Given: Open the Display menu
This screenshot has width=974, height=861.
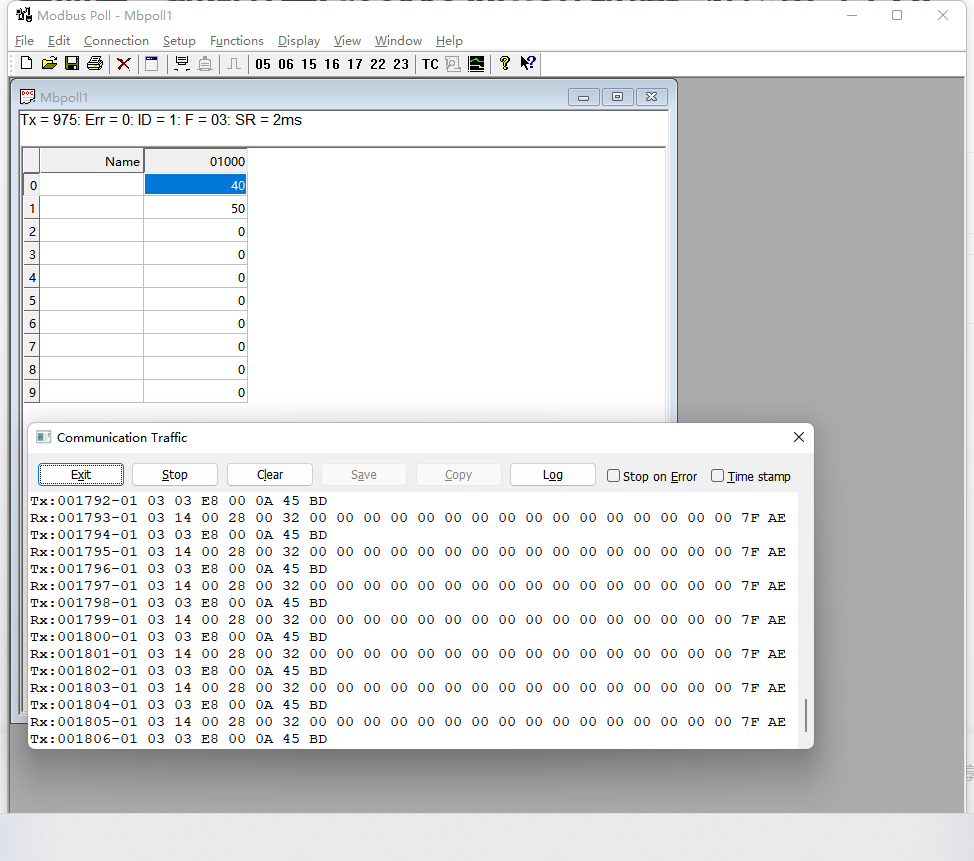Looking at the screenshot, I should 299,40.
